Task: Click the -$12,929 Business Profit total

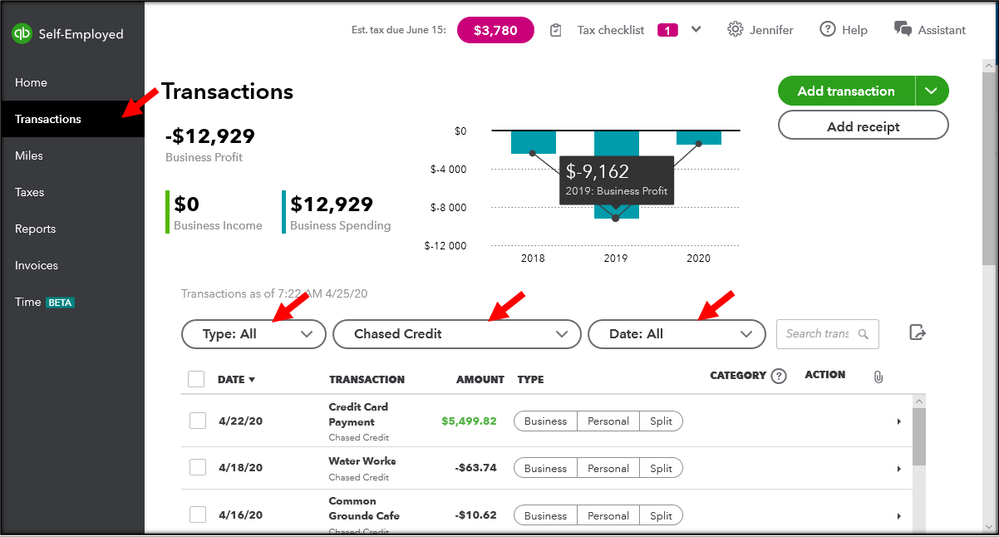Action: [x=210, y=136]
